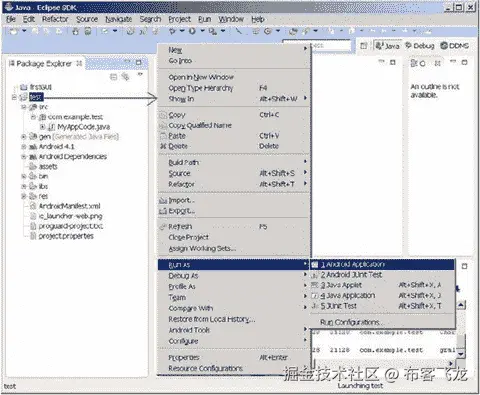The width and height of the screenshot is (480, 395).
Task: Click the External Tools run icon
Action: tap(212, 31)
